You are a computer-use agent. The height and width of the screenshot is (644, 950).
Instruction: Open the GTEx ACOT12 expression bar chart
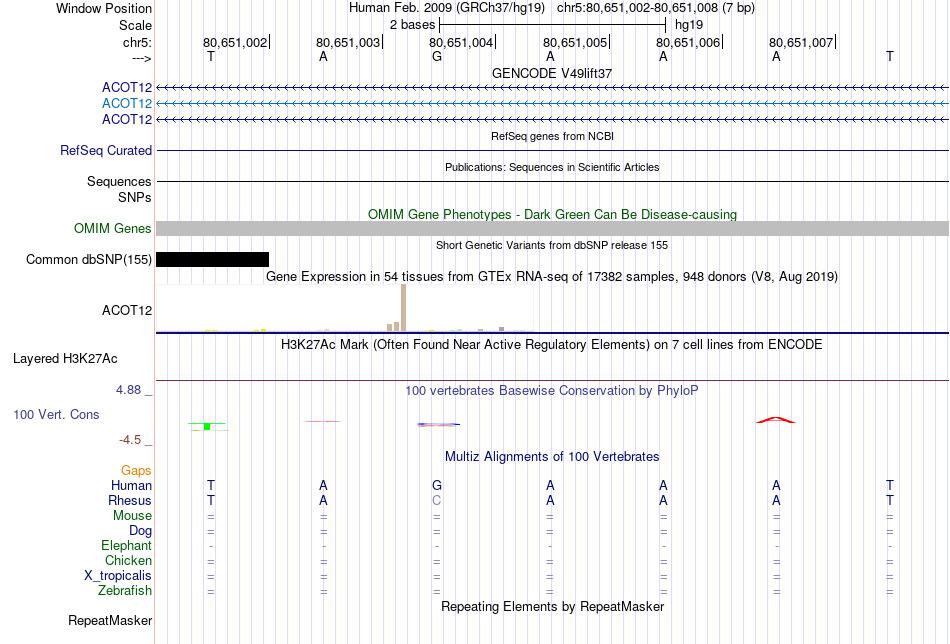[x=345, y=308]
